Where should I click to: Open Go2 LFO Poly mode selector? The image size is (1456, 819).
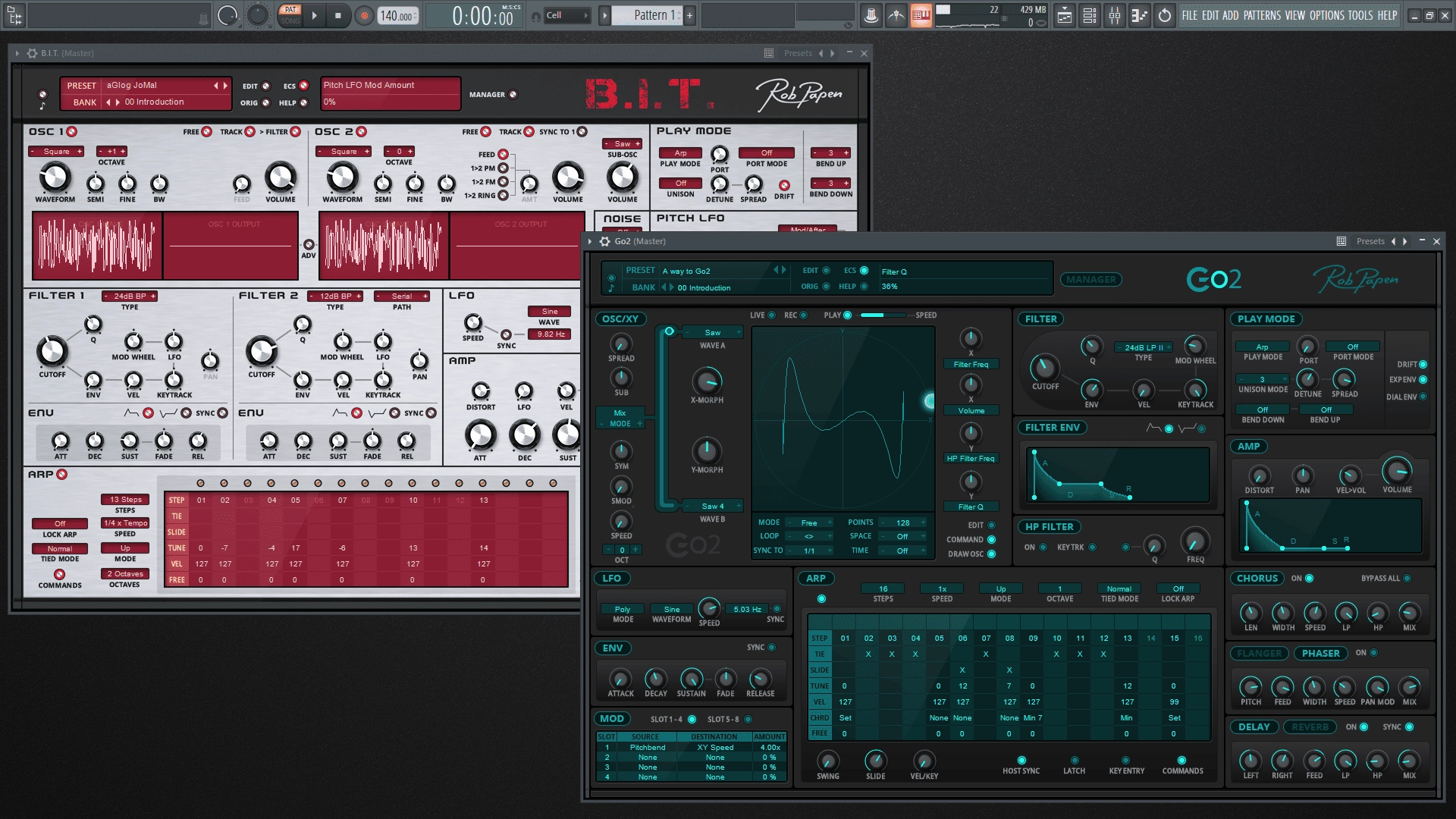pyautogui.click(x=623, y=609)
